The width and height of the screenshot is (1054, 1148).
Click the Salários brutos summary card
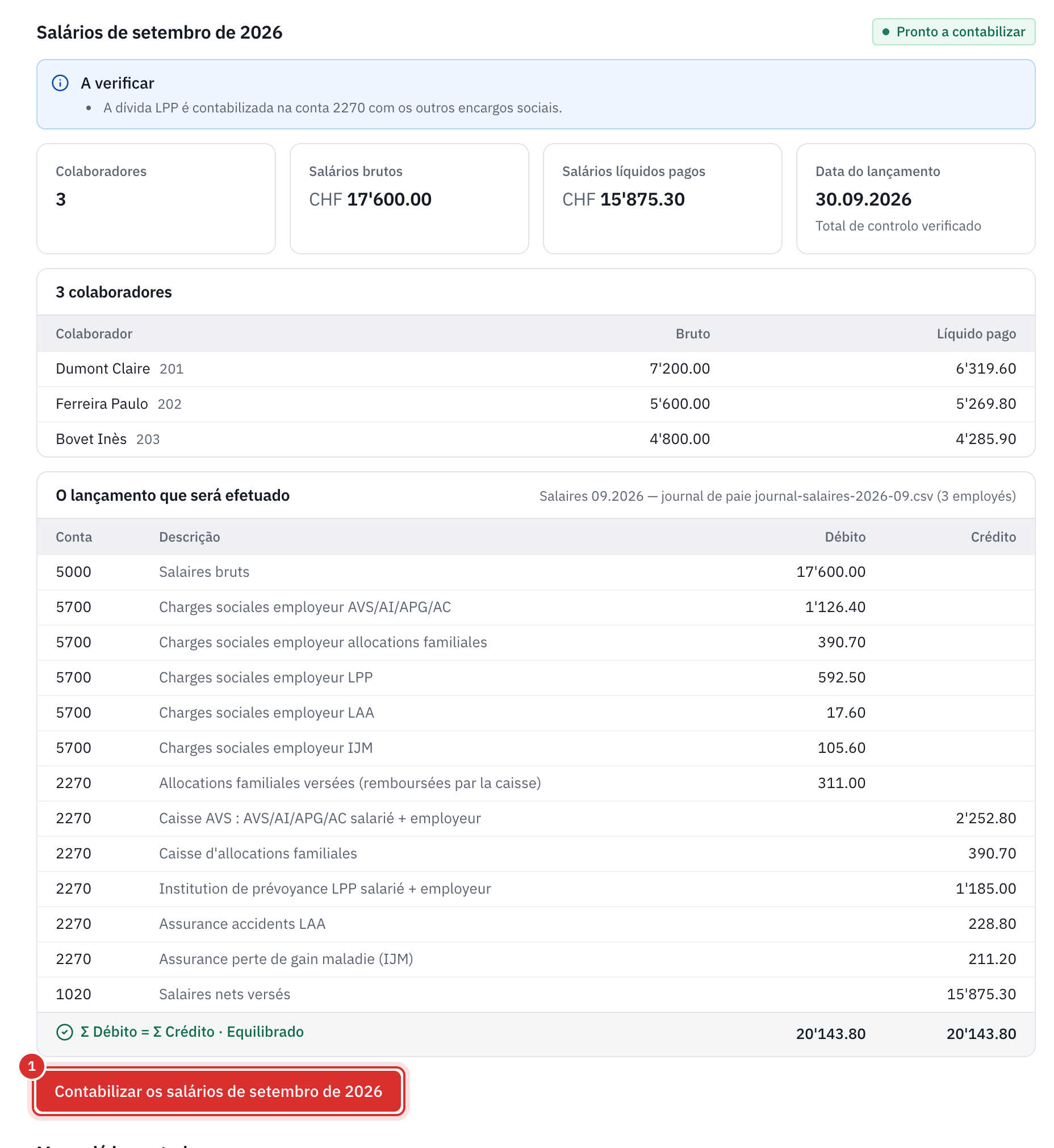(x=409, y=199)
